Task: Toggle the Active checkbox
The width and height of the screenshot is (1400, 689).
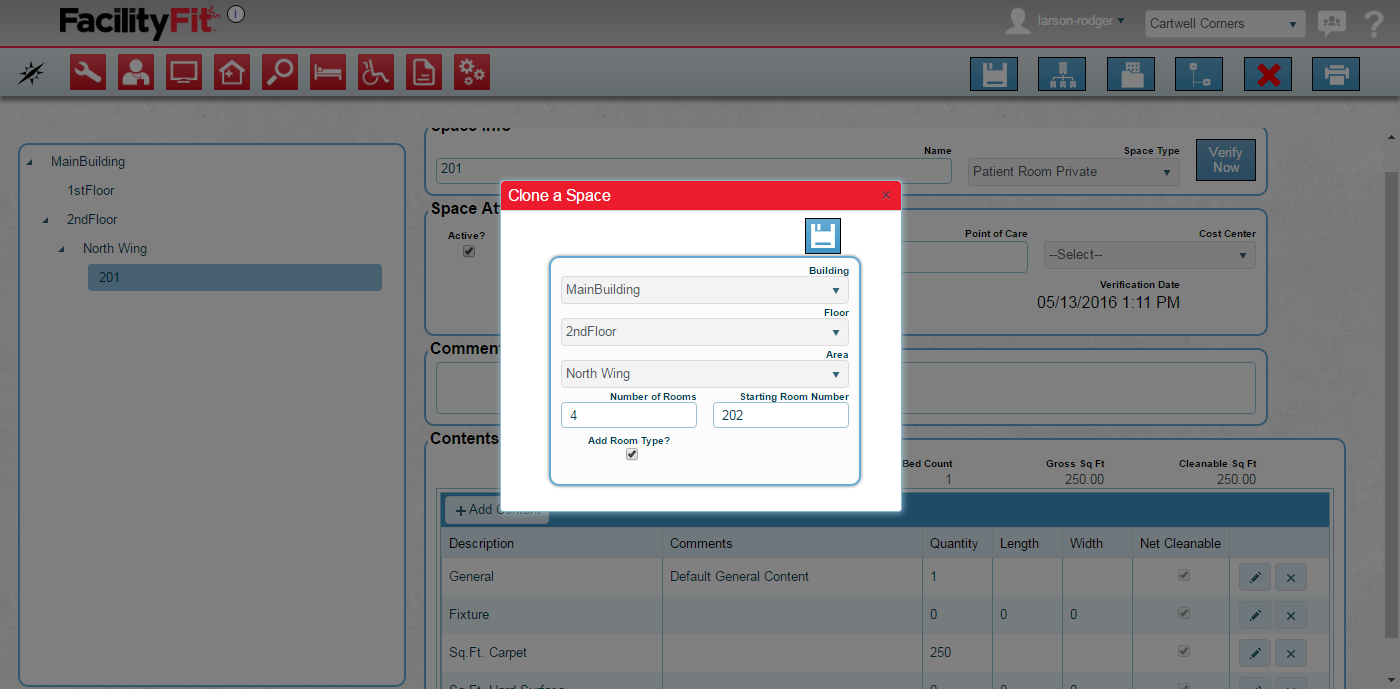Action: coord(468,251)
